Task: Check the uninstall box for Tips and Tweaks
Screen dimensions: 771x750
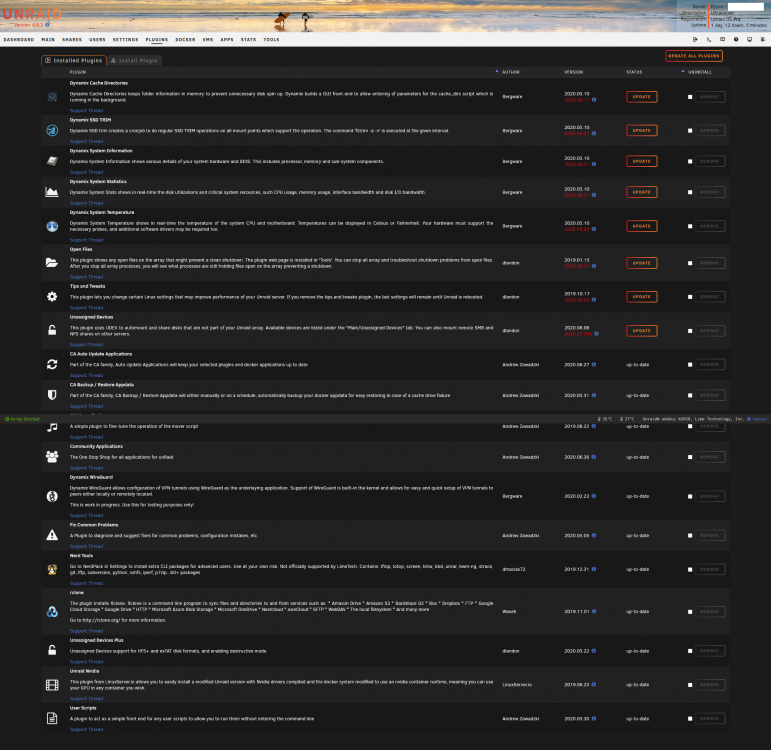Action: pyautogui.click(x=690, y=297)
